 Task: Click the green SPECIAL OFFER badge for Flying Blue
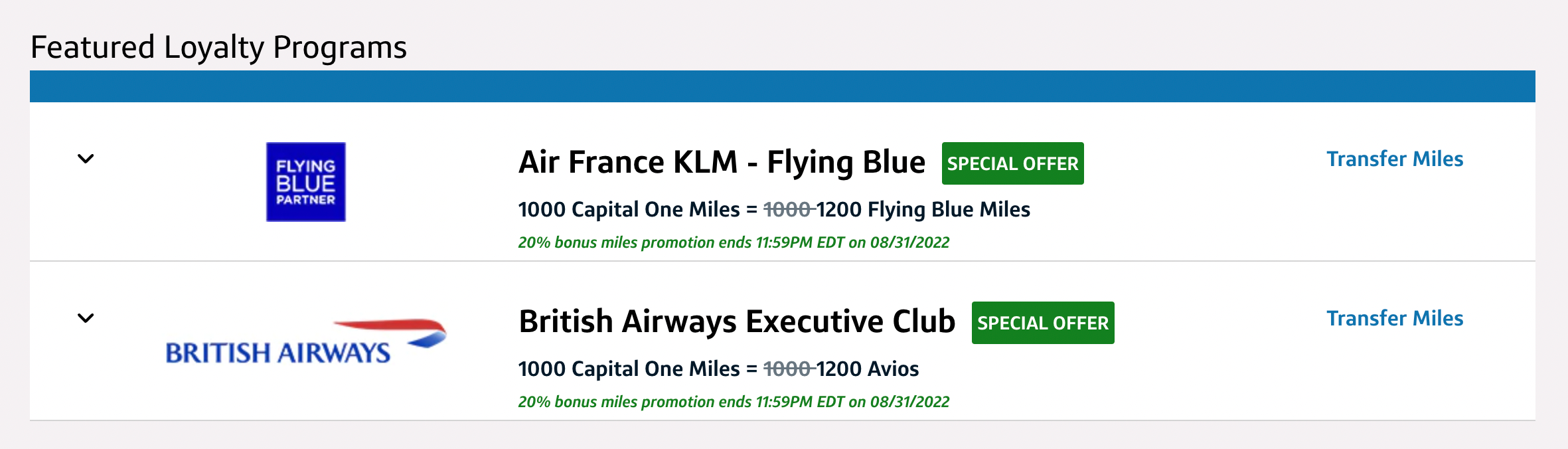point(1012,163)
